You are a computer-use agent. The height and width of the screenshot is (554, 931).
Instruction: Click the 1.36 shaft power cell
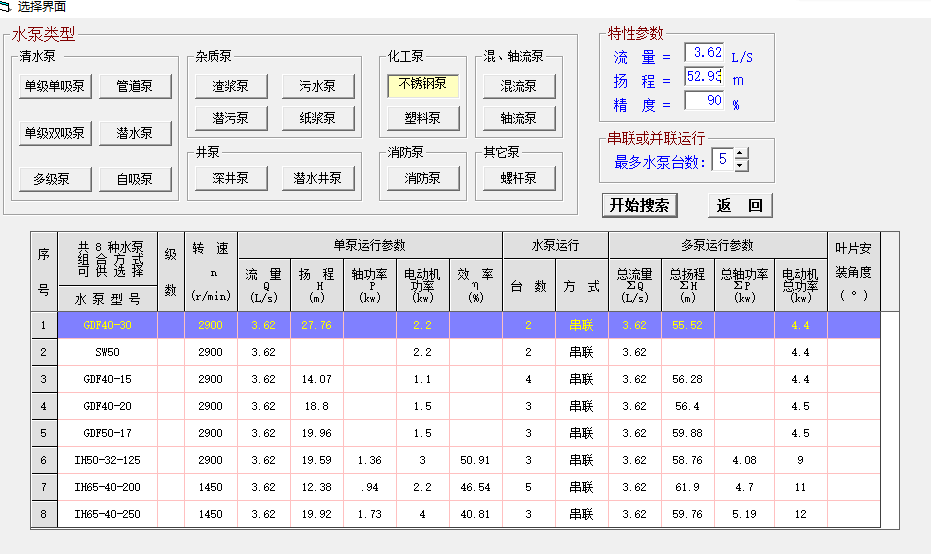tap(369, 460)
